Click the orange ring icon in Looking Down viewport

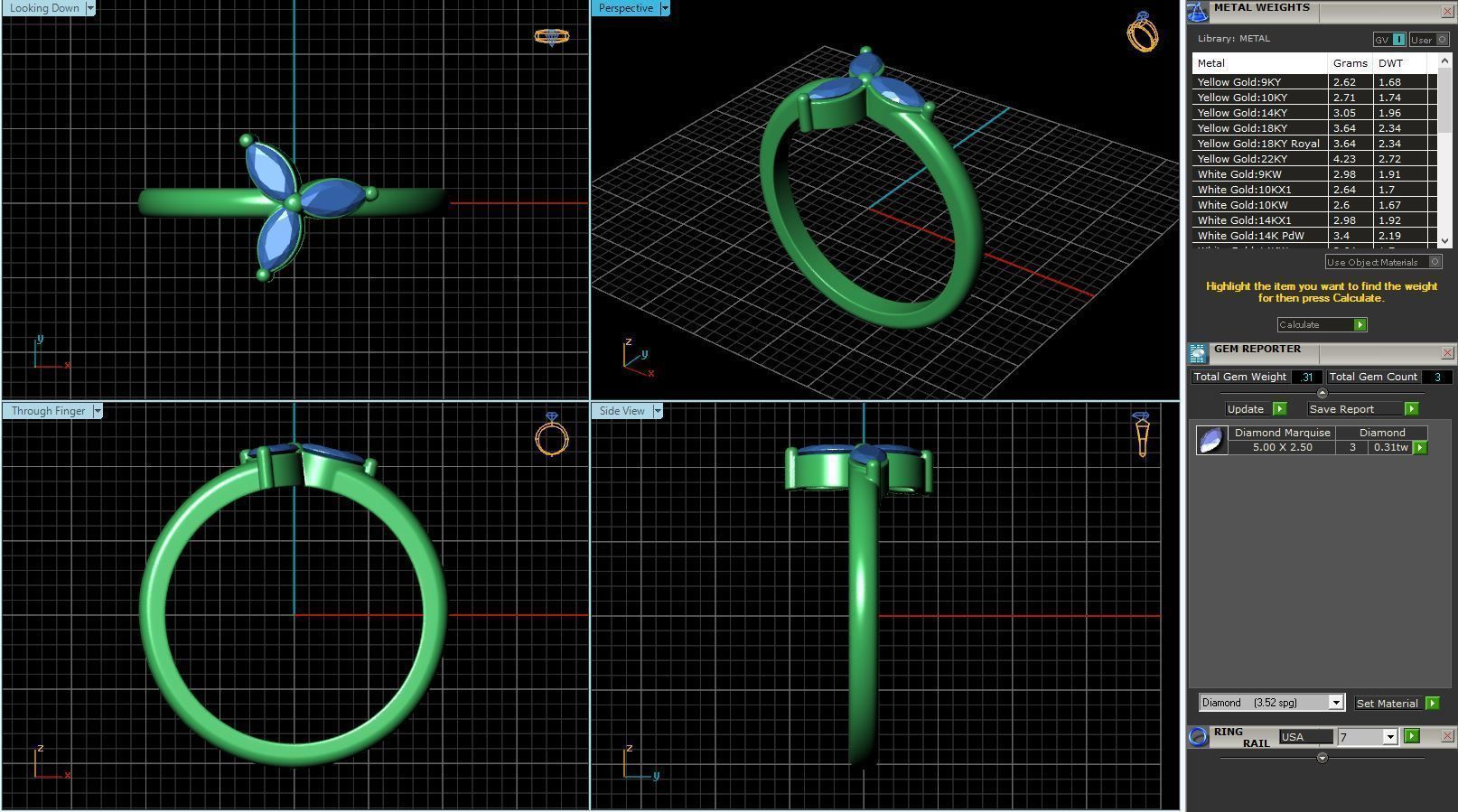(551, 37)
